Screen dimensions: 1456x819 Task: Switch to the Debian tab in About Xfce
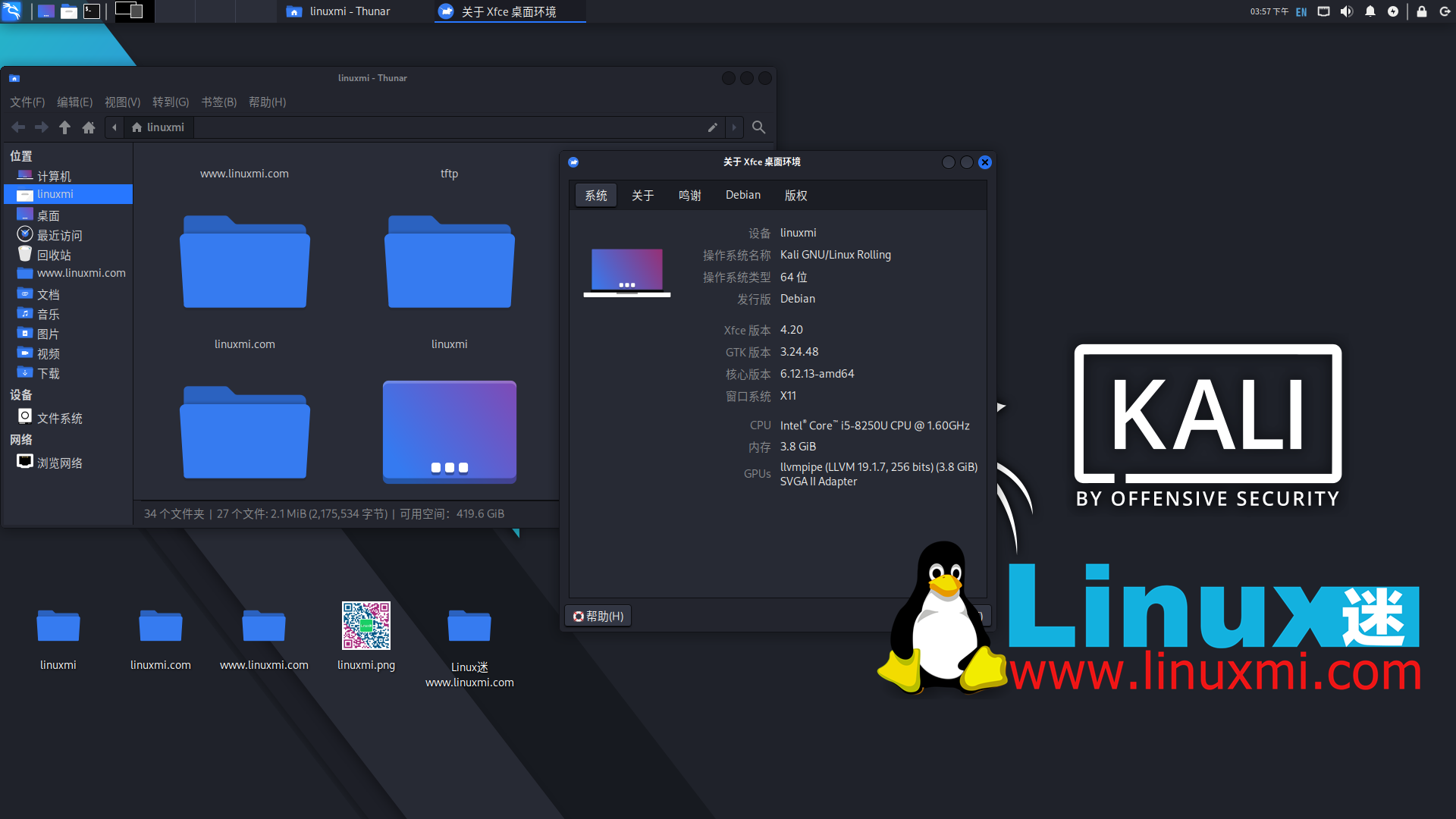point(743,196)
